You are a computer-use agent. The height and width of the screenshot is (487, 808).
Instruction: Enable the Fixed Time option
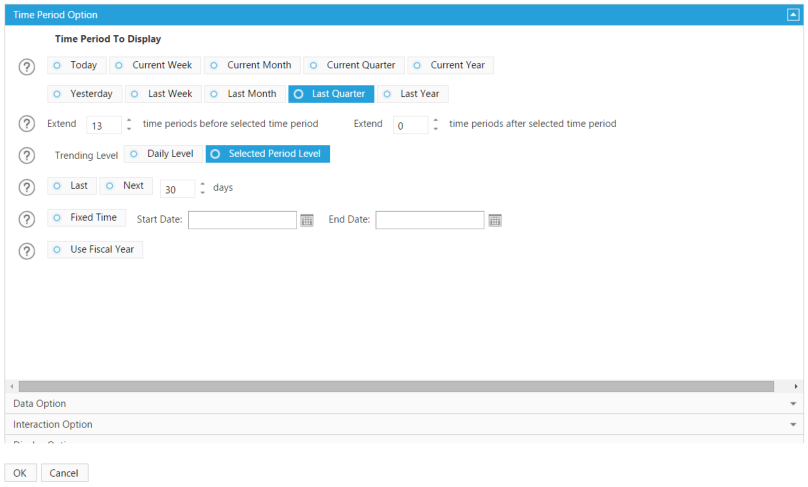[x=87, y=217]
